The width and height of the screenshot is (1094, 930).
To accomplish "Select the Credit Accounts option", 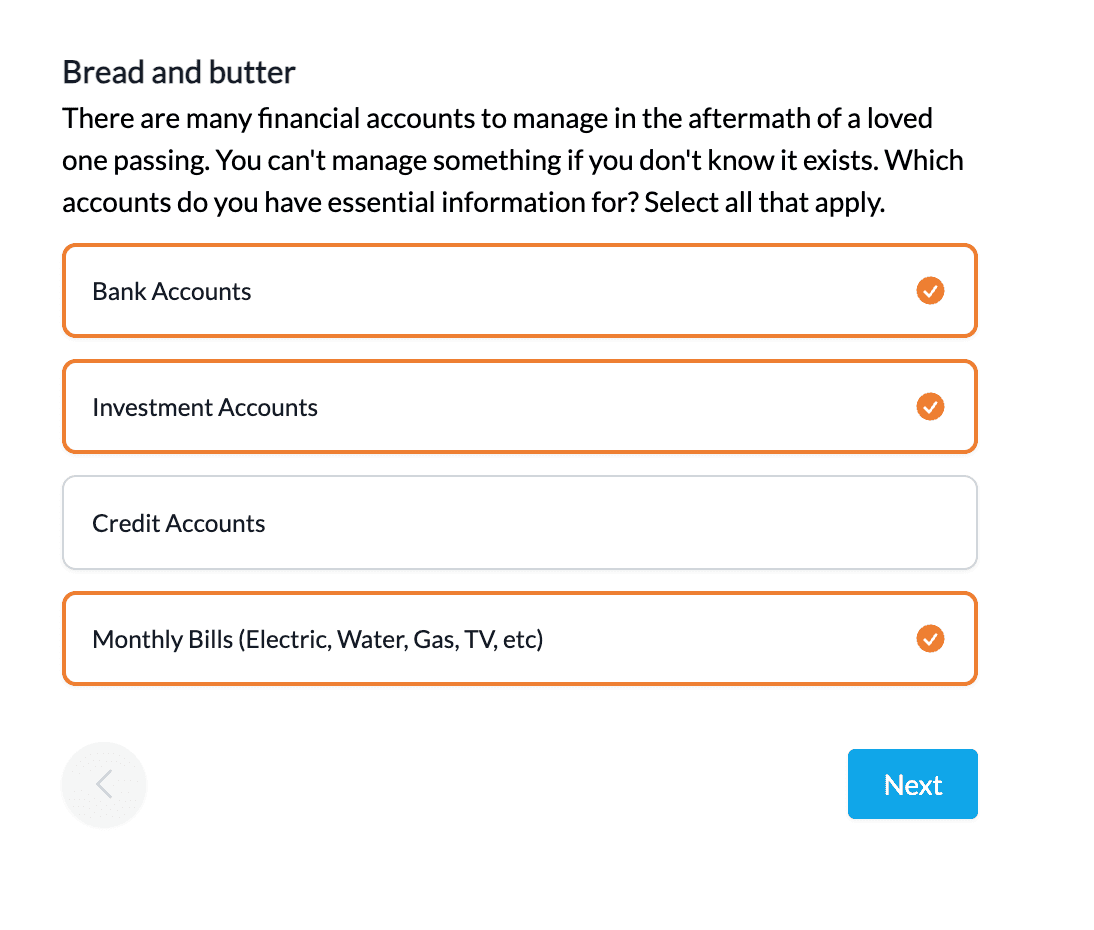I will point(520,523).
